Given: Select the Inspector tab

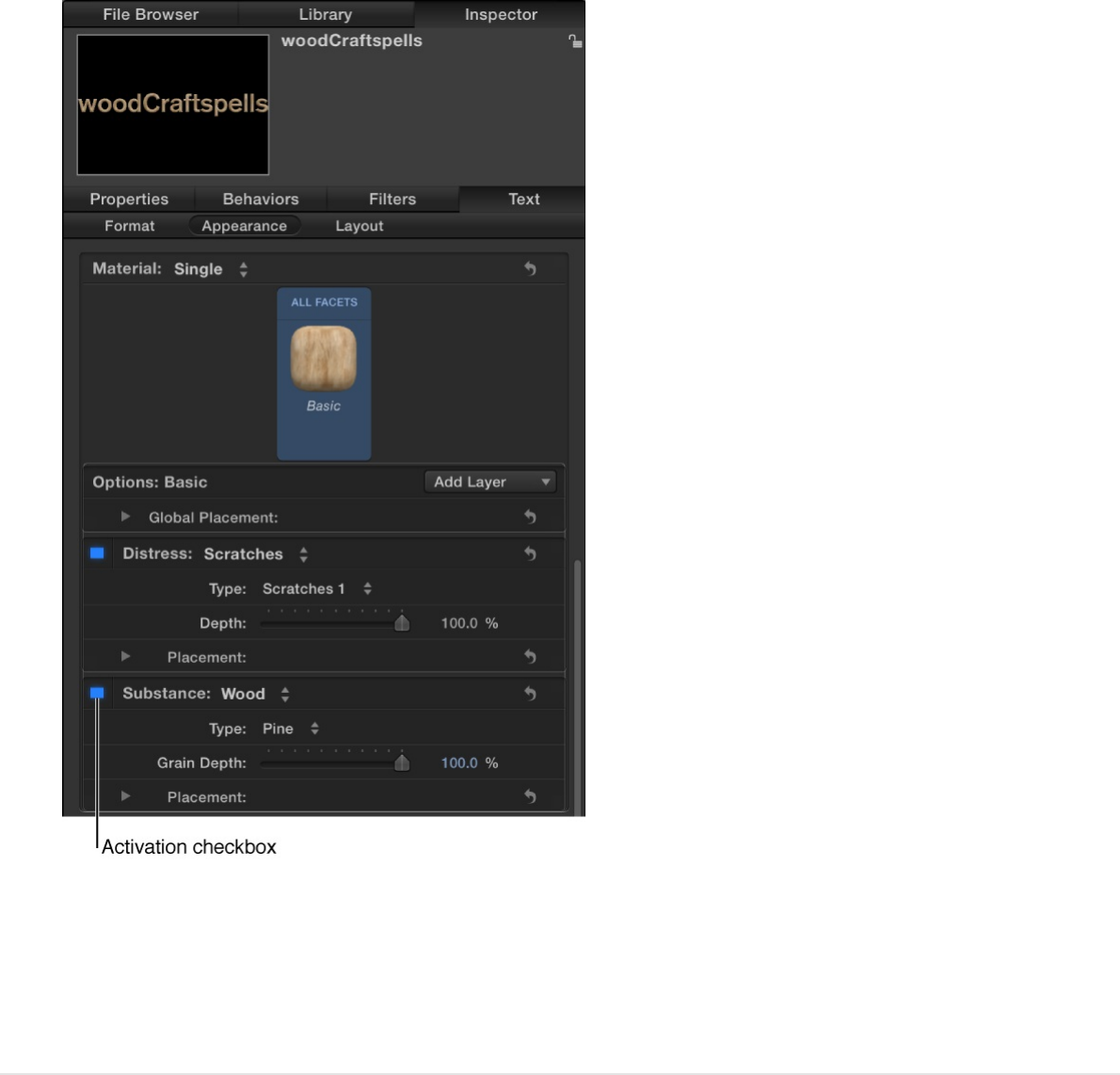Looking at the screenshot, I should click(500, 14).
